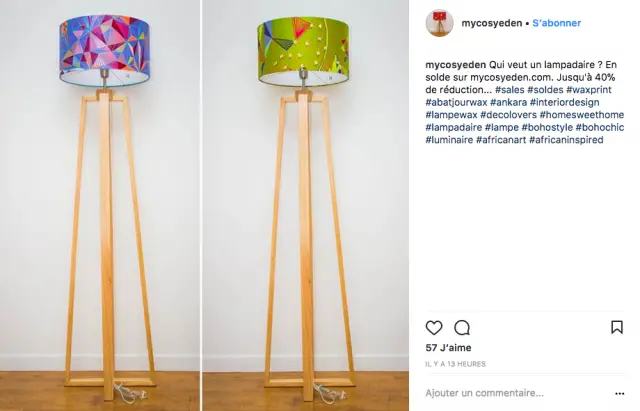Open the #bohochic hashtag
The width and height of the screenshot is (640, 411).
point(600,127)
